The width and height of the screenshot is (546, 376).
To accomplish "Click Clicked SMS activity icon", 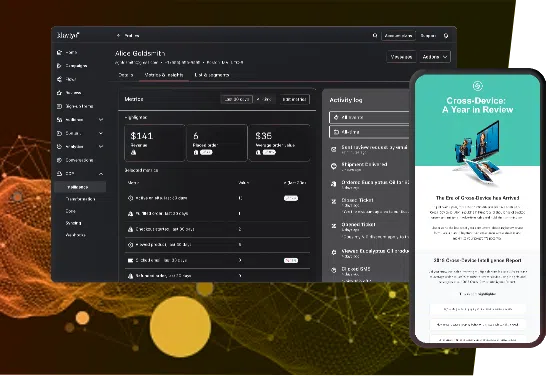I will (x=334, y=270).
